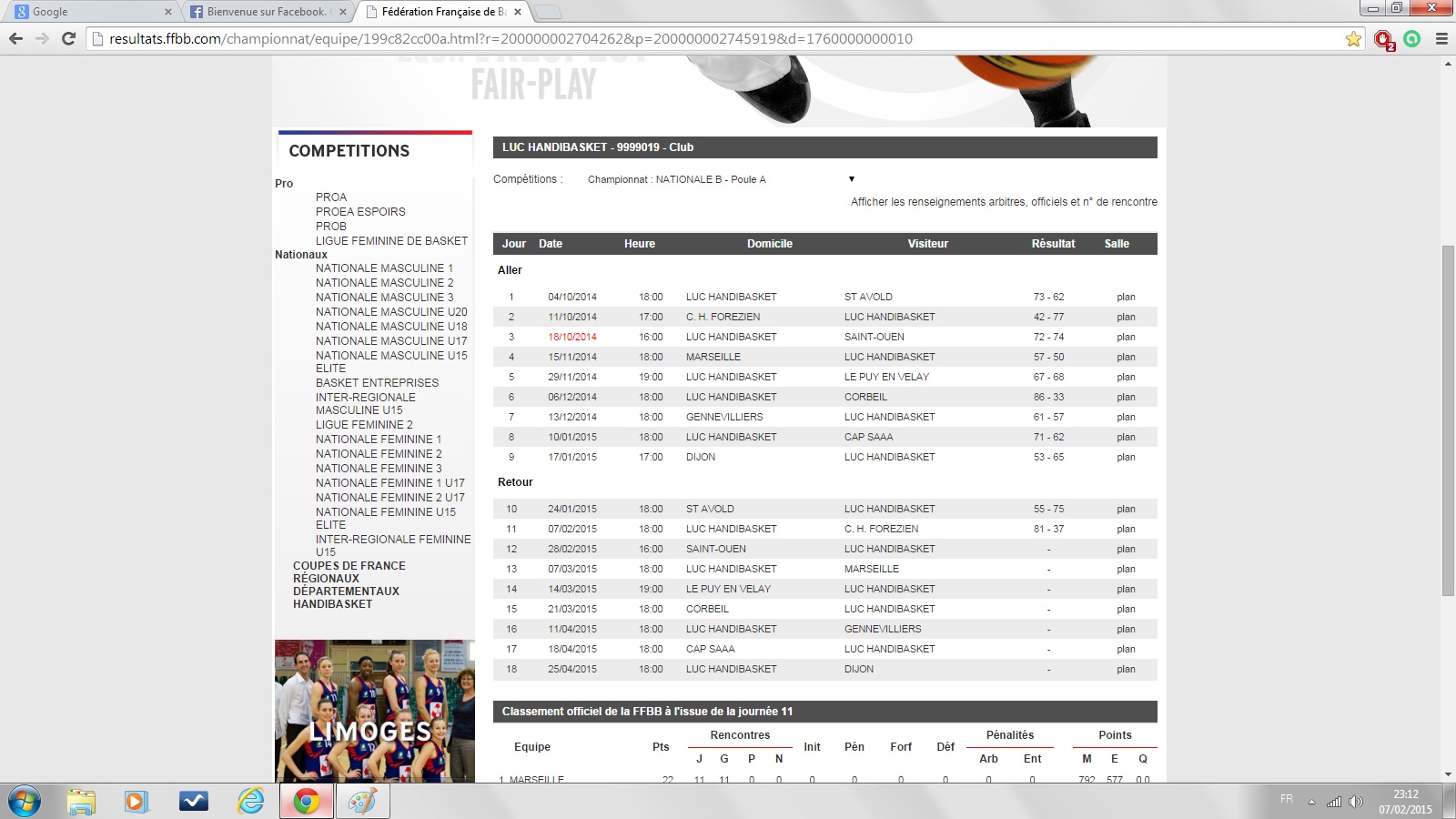Select NATIONALE MASCULINE 2
Screen dimensions: 1456x819
pos(384,283)
